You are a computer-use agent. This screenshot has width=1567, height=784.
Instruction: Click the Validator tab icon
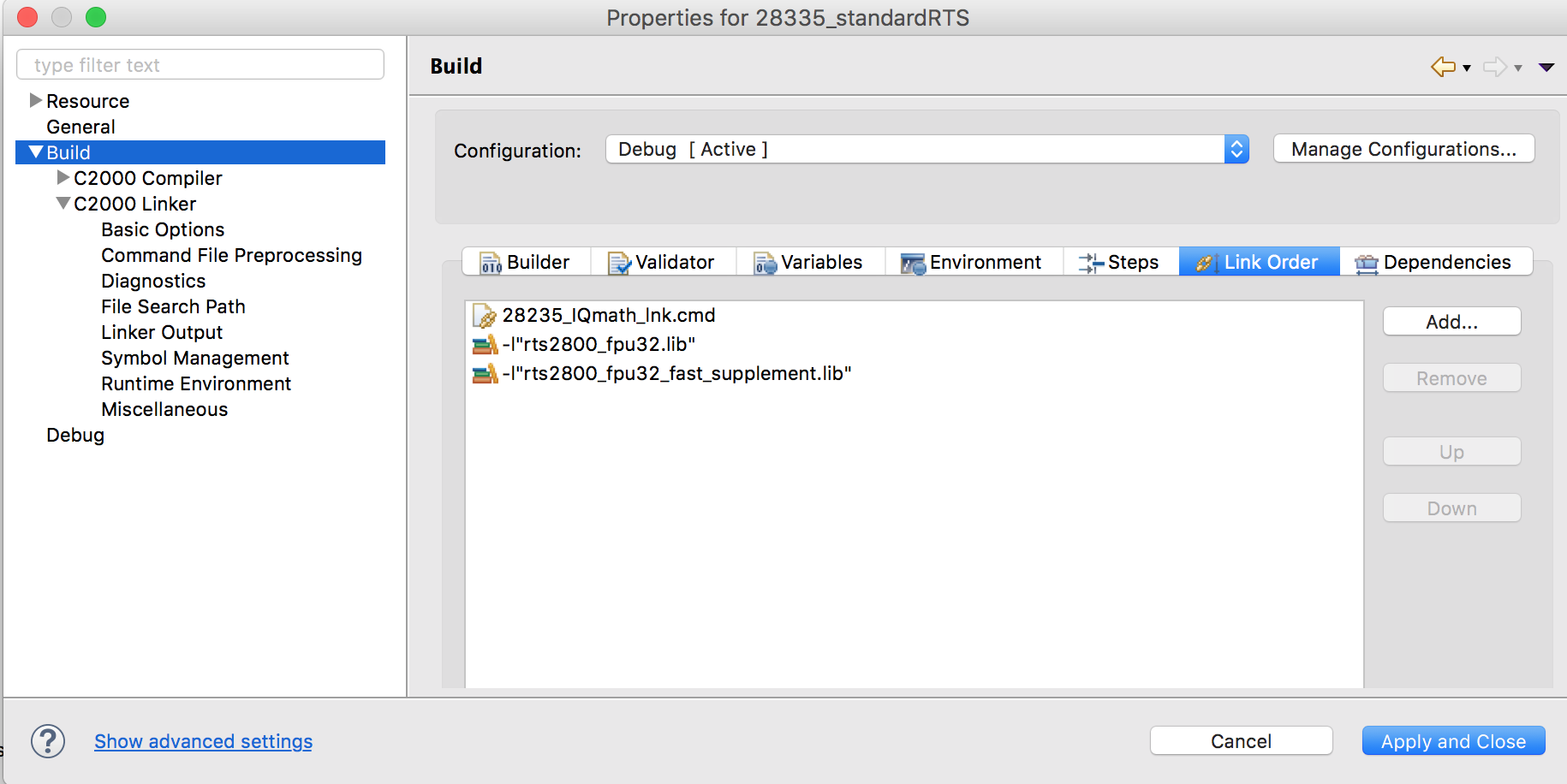pos(618,263)
